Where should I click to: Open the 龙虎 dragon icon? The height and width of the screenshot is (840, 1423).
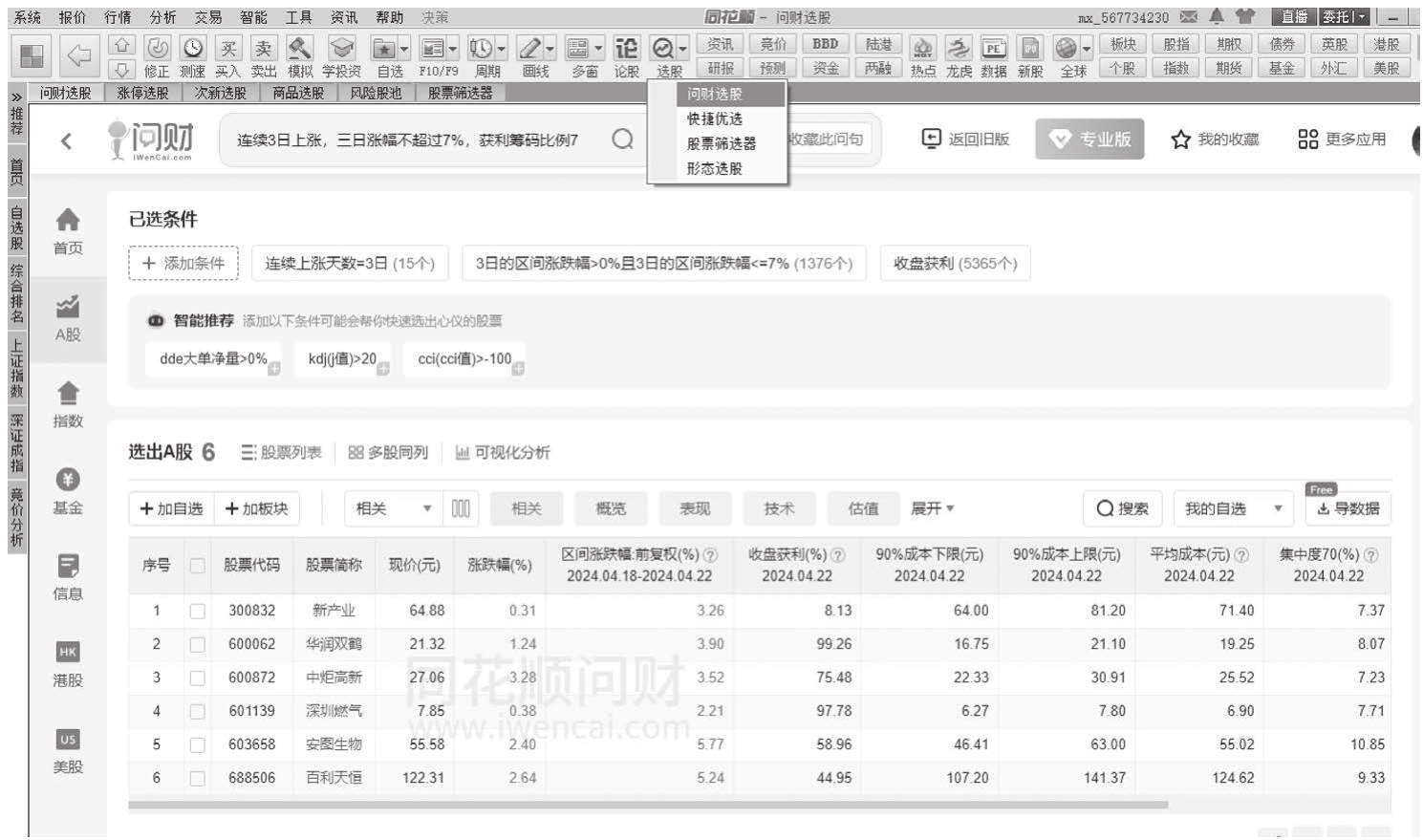[959, 48]
